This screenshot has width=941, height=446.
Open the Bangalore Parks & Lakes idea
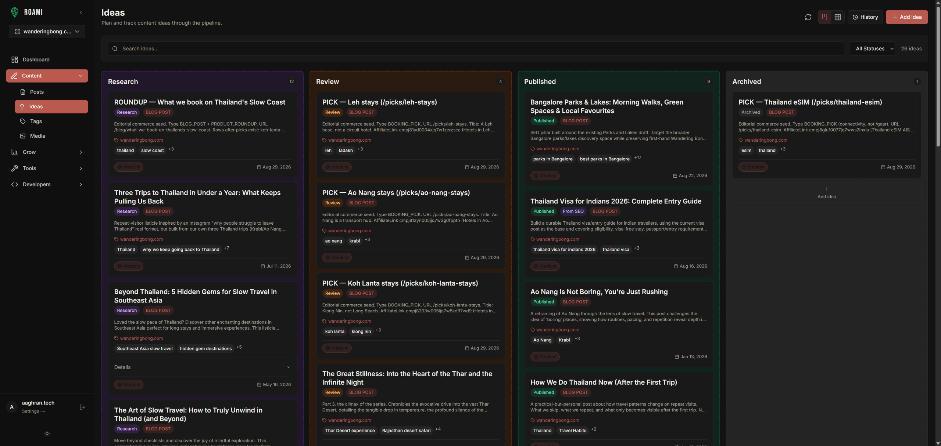click(x=607, y=106)
